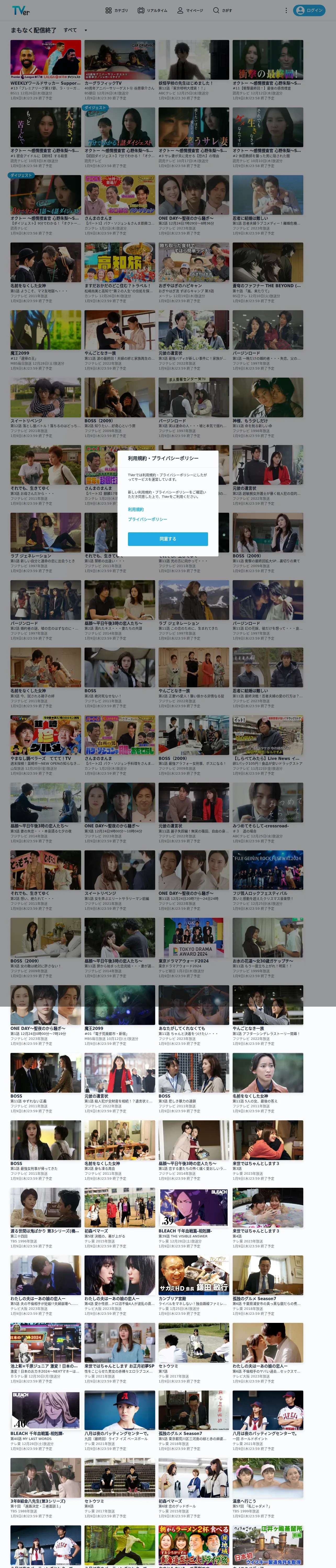Open みつめてそらして-crossroad- thumbnail

268,803
